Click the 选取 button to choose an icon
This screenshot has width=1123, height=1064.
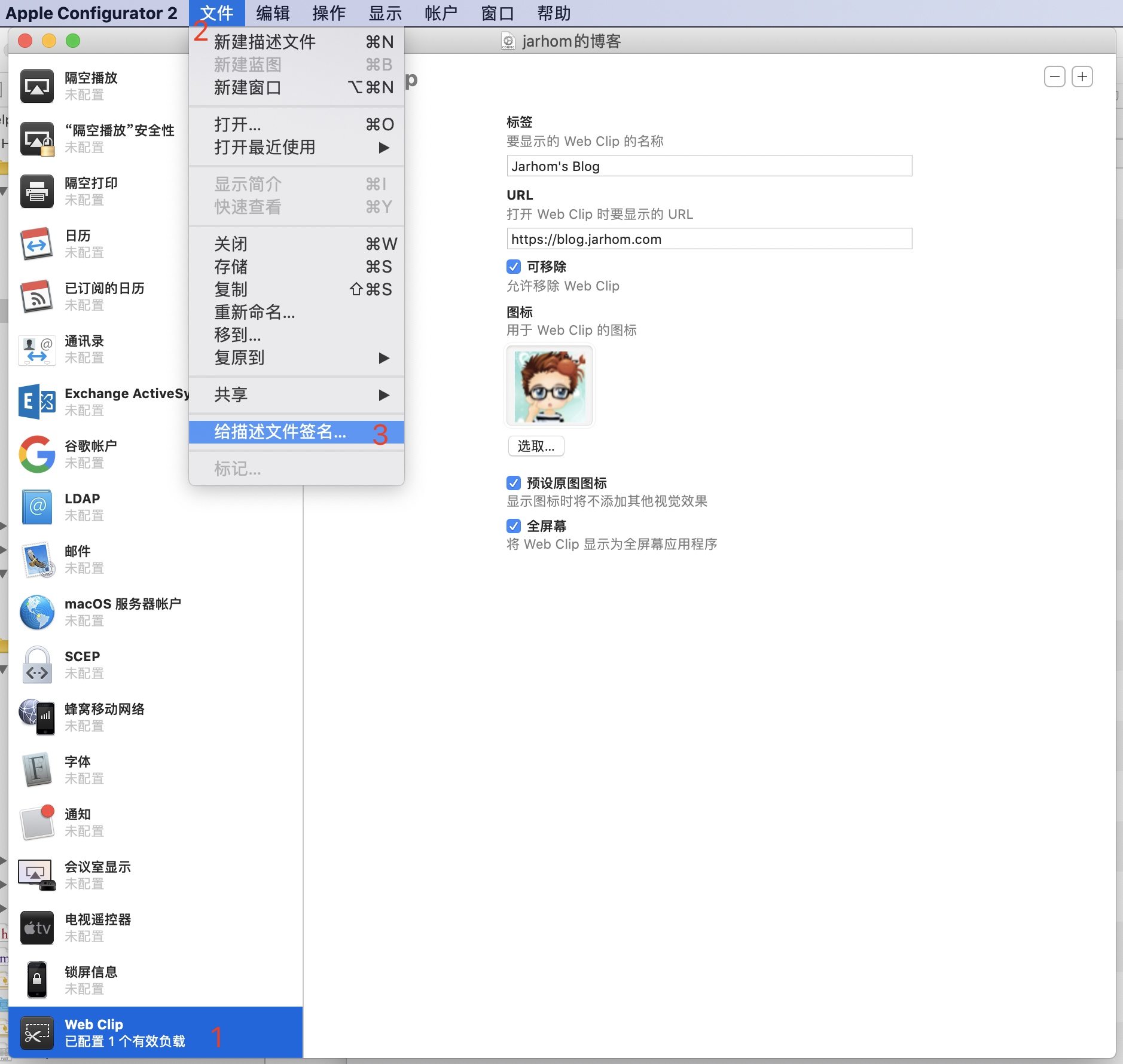[535, 446]
